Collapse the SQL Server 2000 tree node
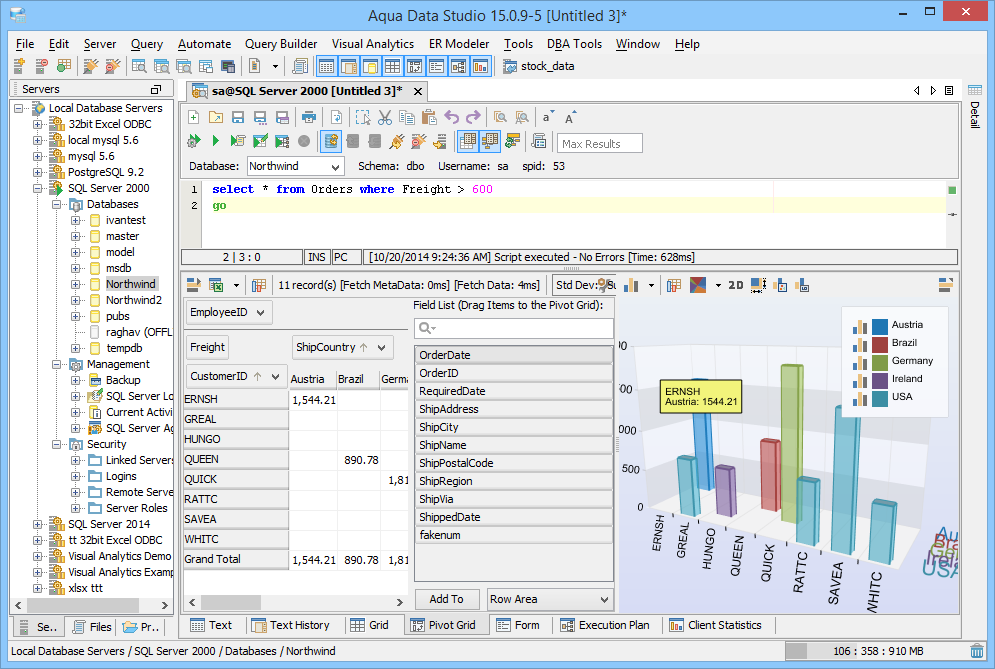Screen dimensions: 995x669 point(37,189)
